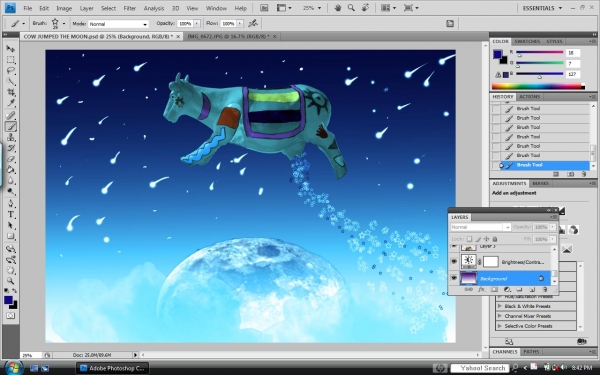
Task: Select the Healing Brush tool
Action: (11, 115)
